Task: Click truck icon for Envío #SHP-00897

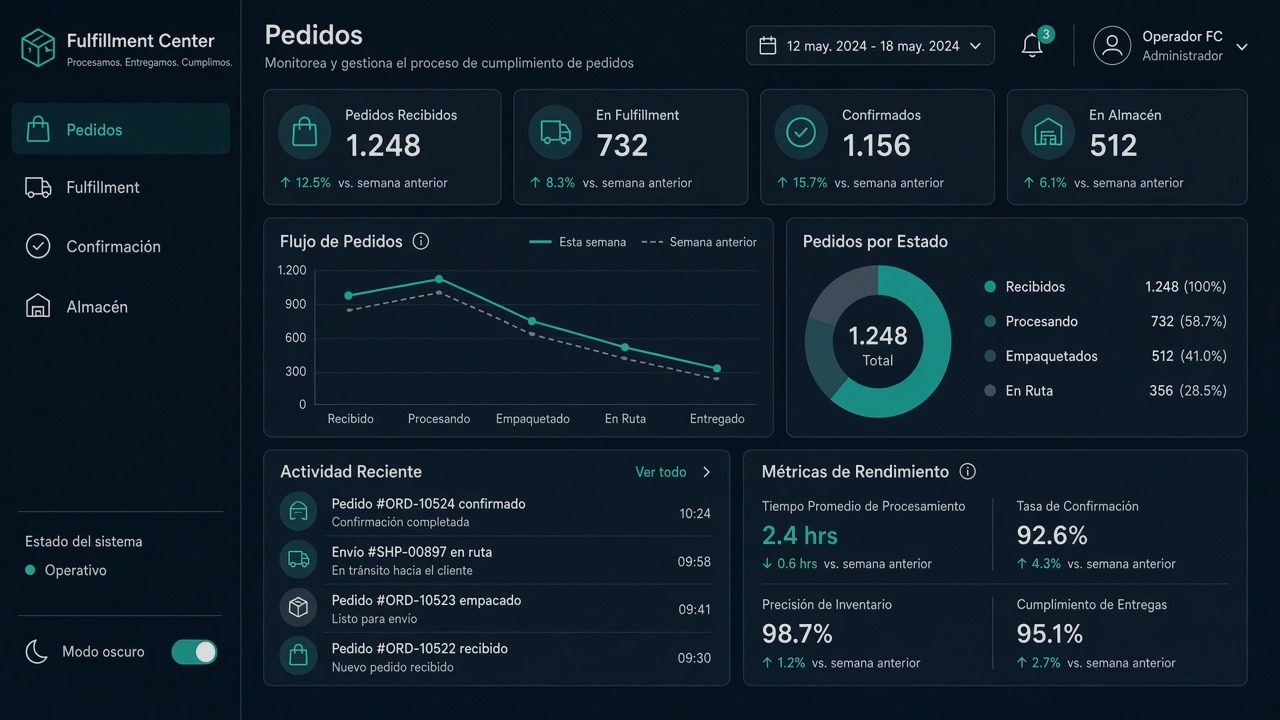Action: tap(298, 560)
